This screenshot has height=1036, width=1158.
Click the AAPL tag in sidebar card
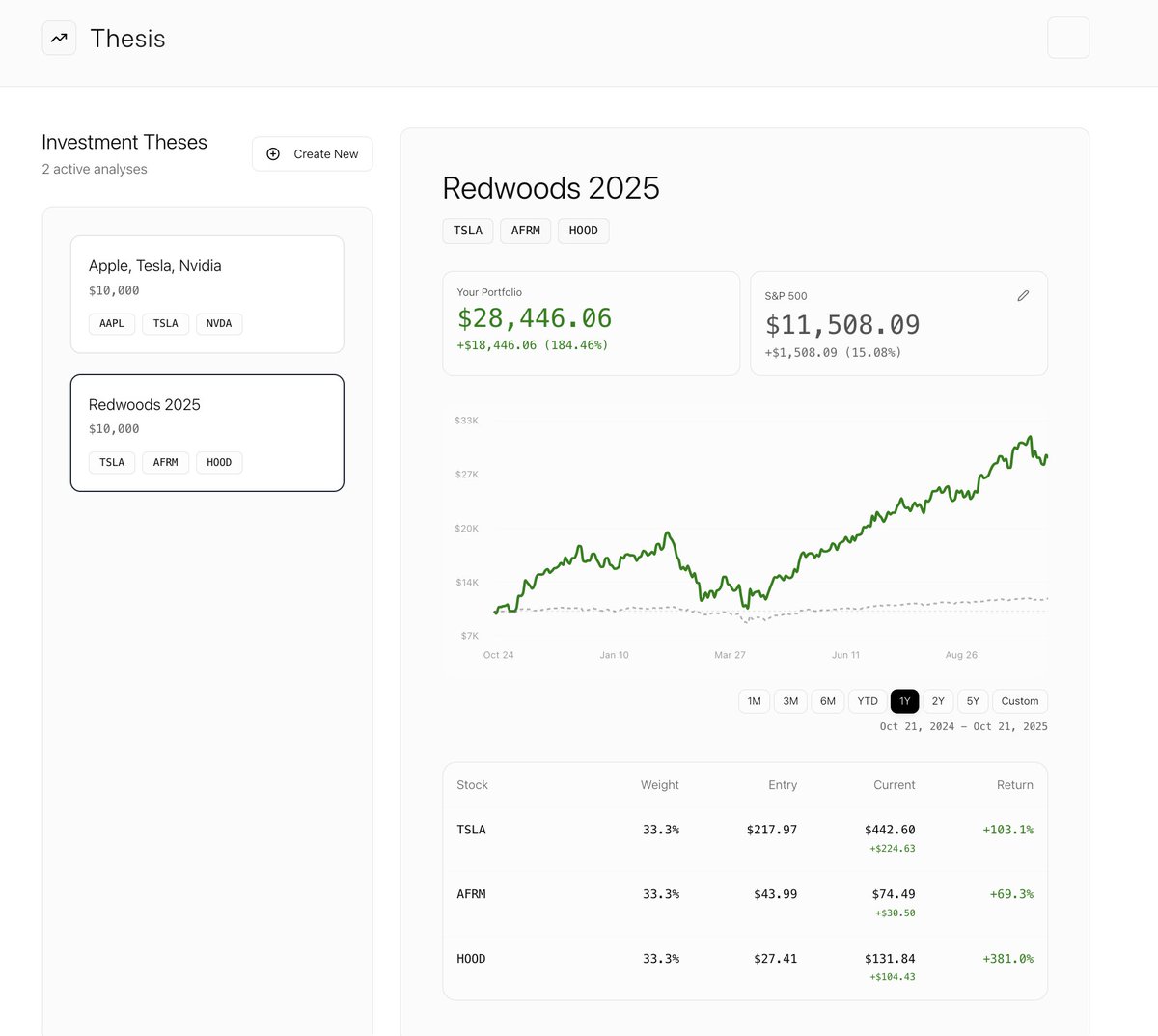tap(112, 324)
